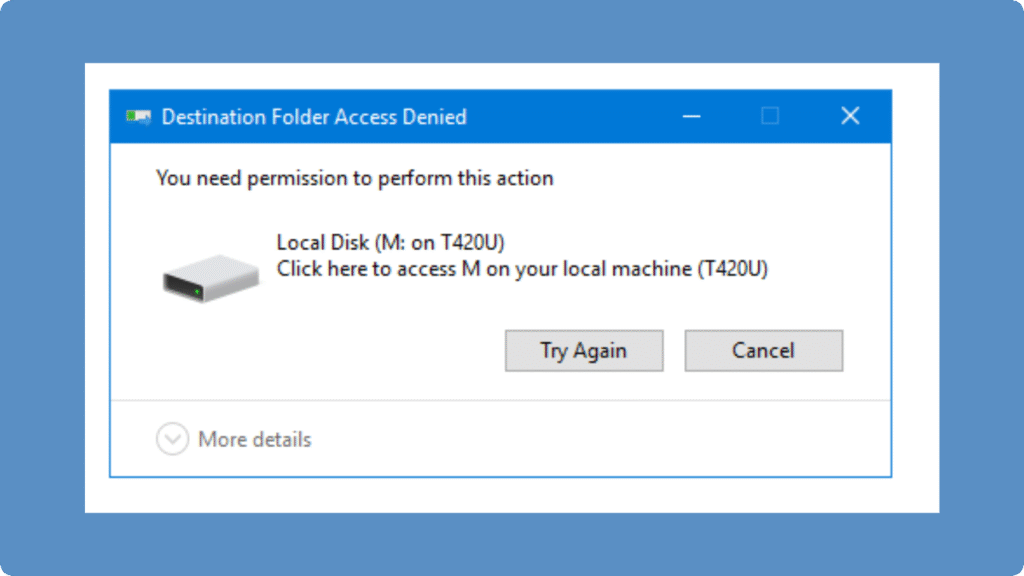The height and width of the screenshot is (576, 1024).
Task: Click the blue background outside the white frame
Action: pyautogui.click(x=40, y=300)
